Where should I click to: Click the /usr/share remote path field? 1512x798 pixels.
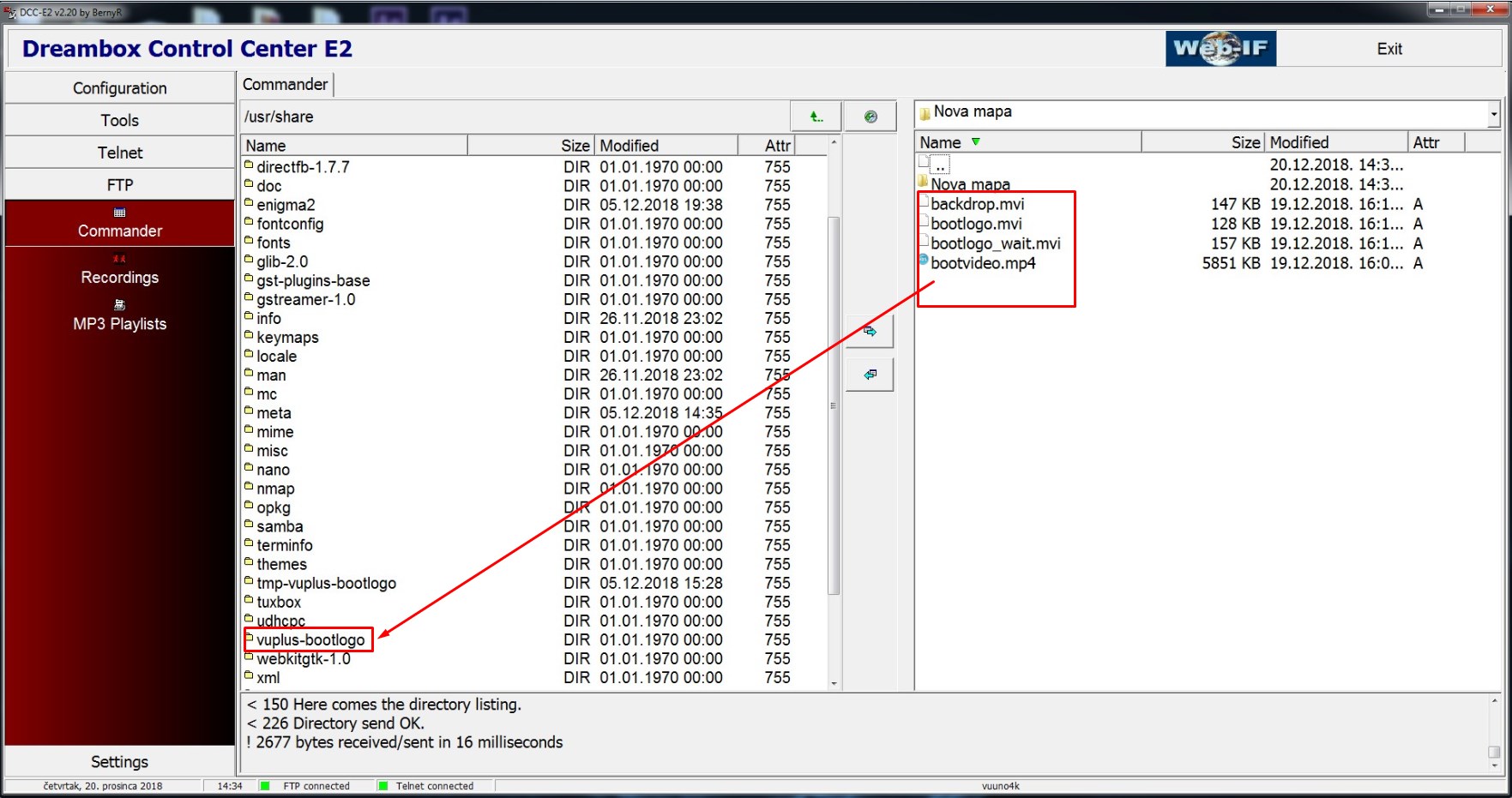(x=514, y=117)
